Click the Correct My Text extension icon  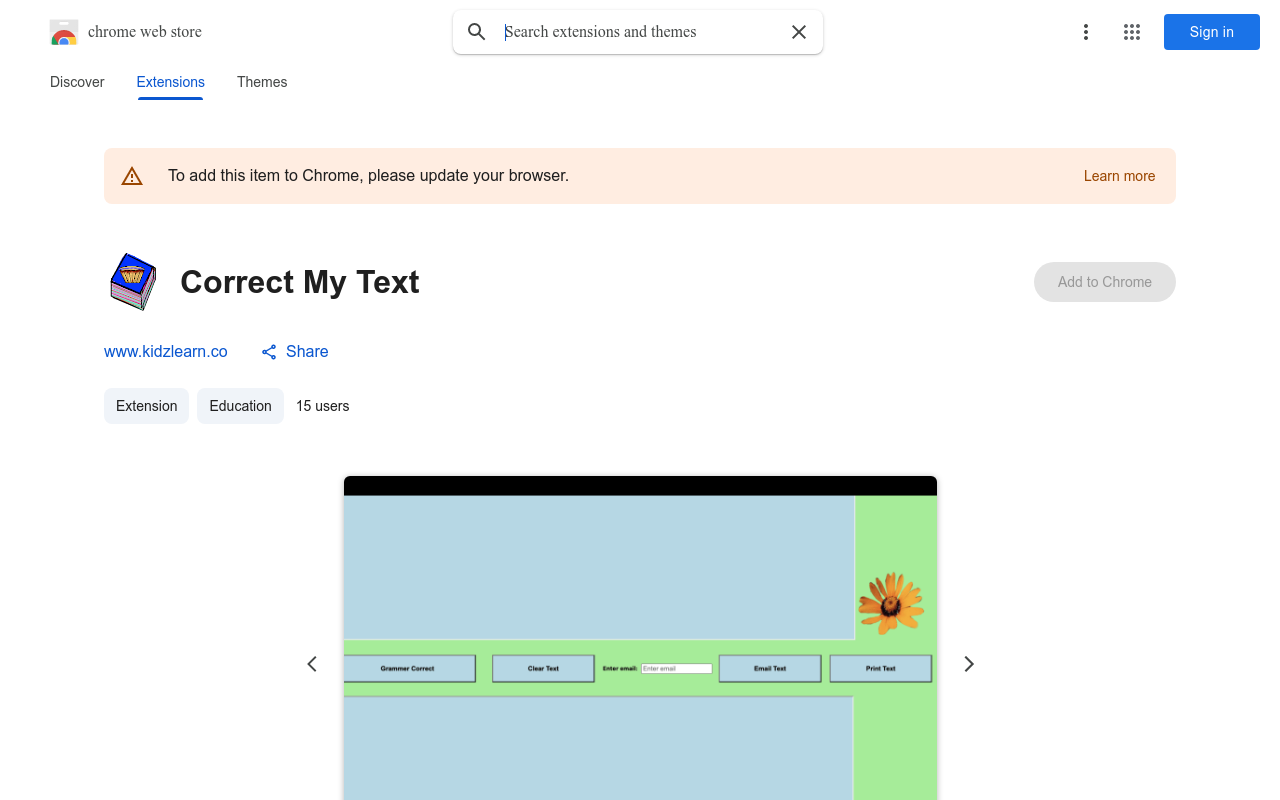(x=133, y=282)
